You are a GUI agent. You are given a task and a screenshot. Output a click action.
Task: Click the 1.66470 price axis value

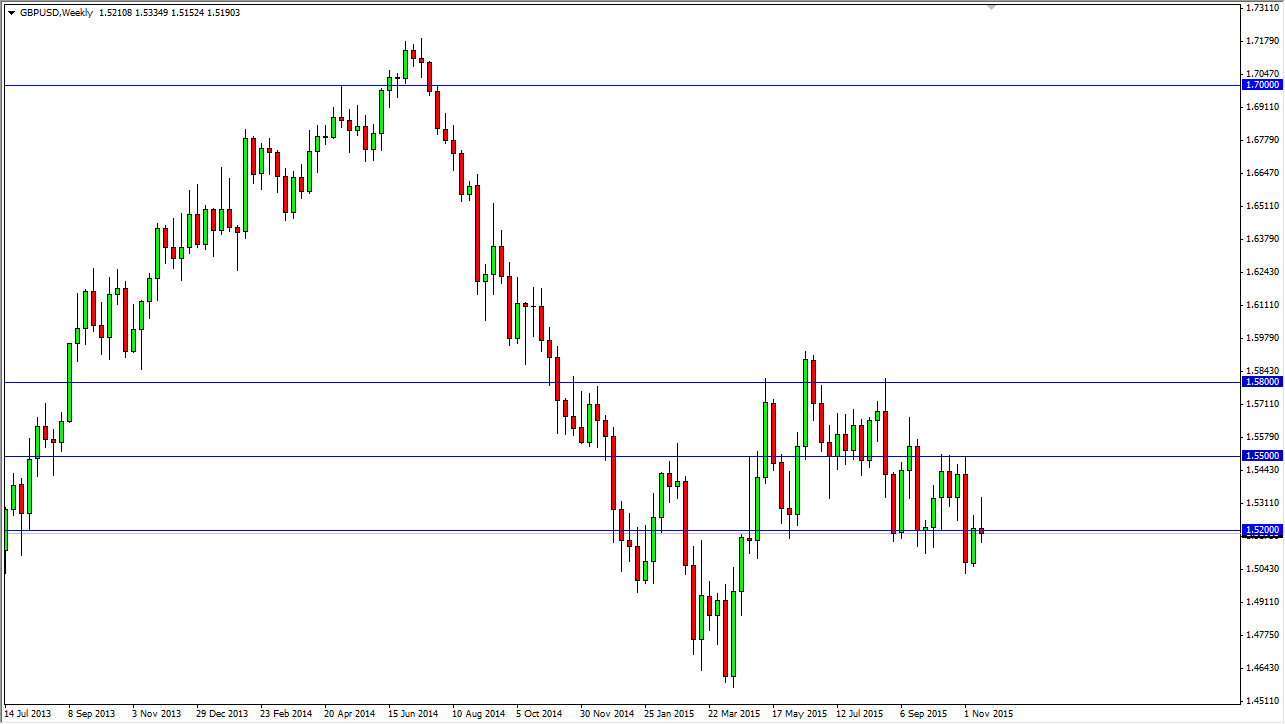[x=1263, y=172]
